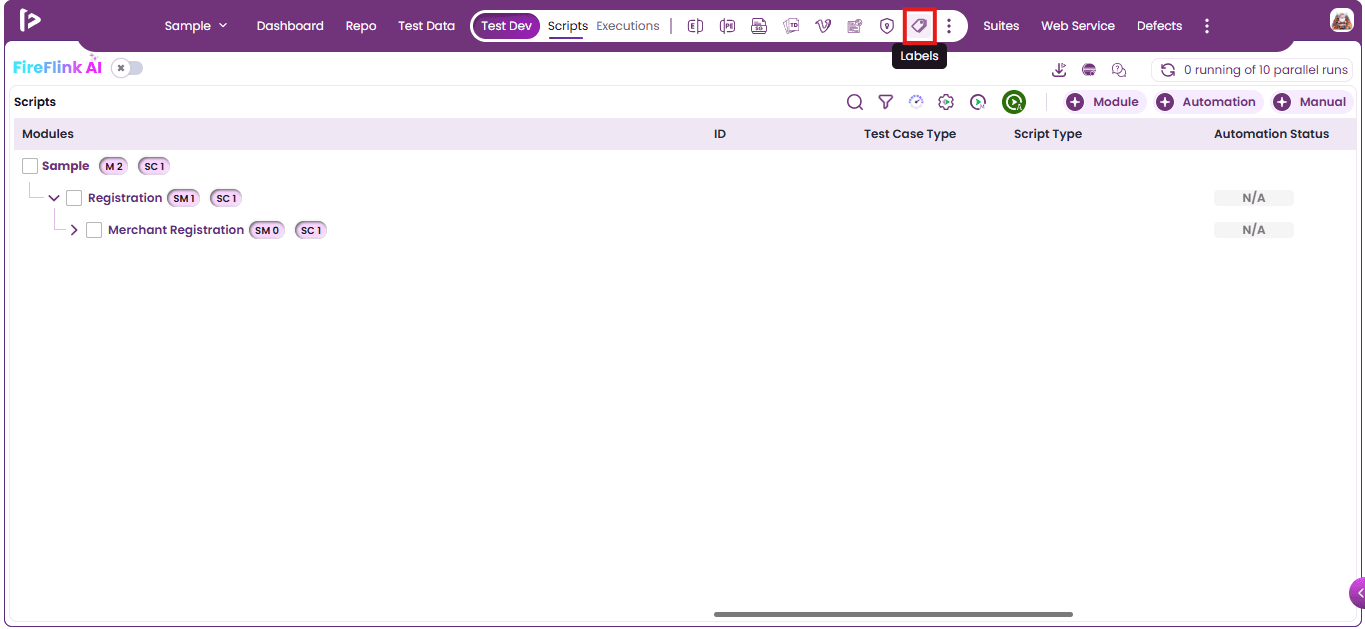Click the green automation run icon
The image size is (1365, 629).
(1014, 102)
